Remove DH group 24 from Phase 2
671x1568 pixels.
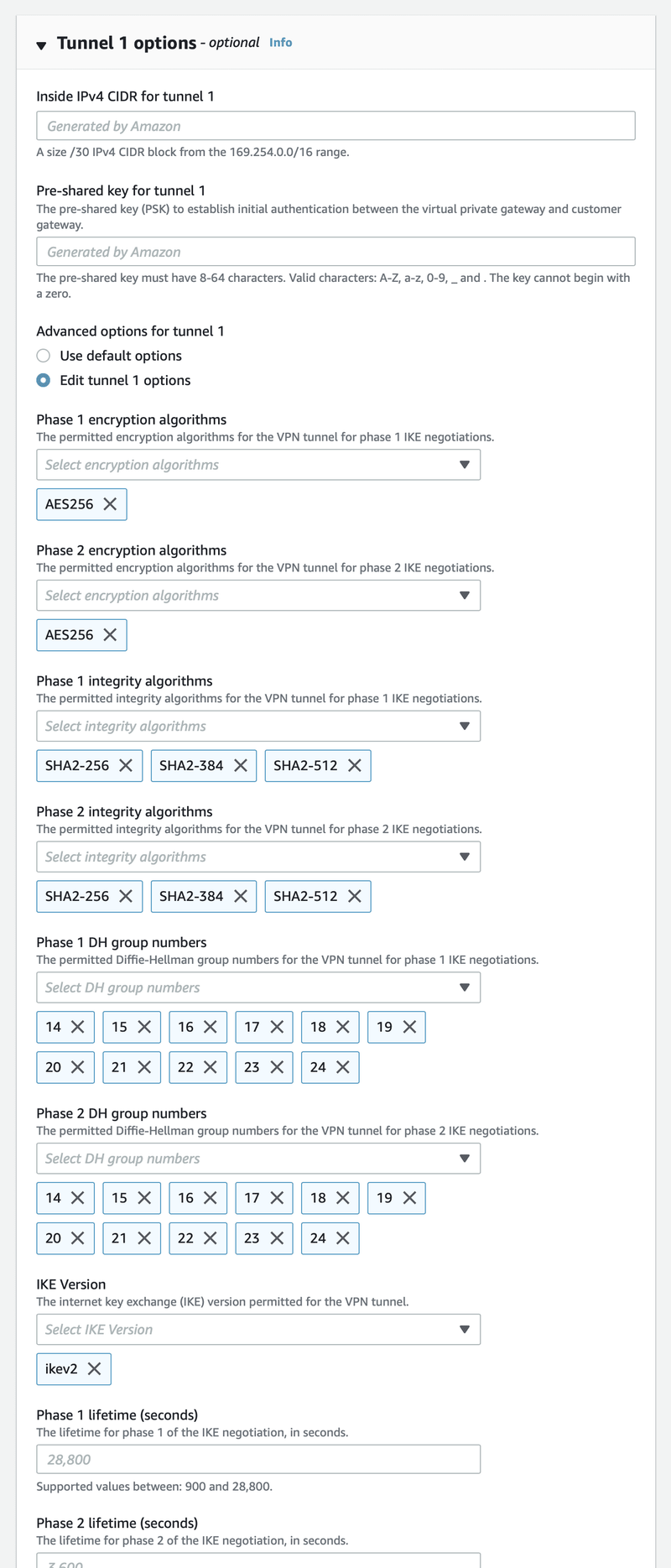point(343,1238)
